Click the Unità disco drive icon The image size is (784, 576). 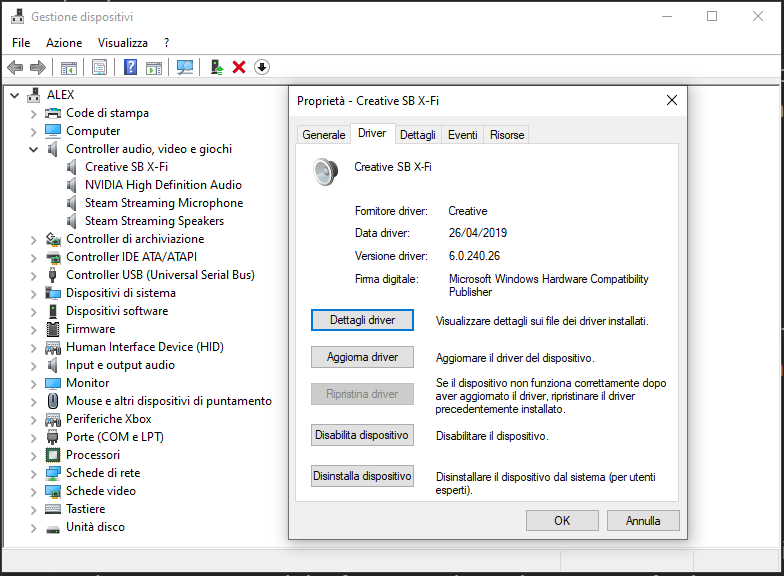[53, 528]
